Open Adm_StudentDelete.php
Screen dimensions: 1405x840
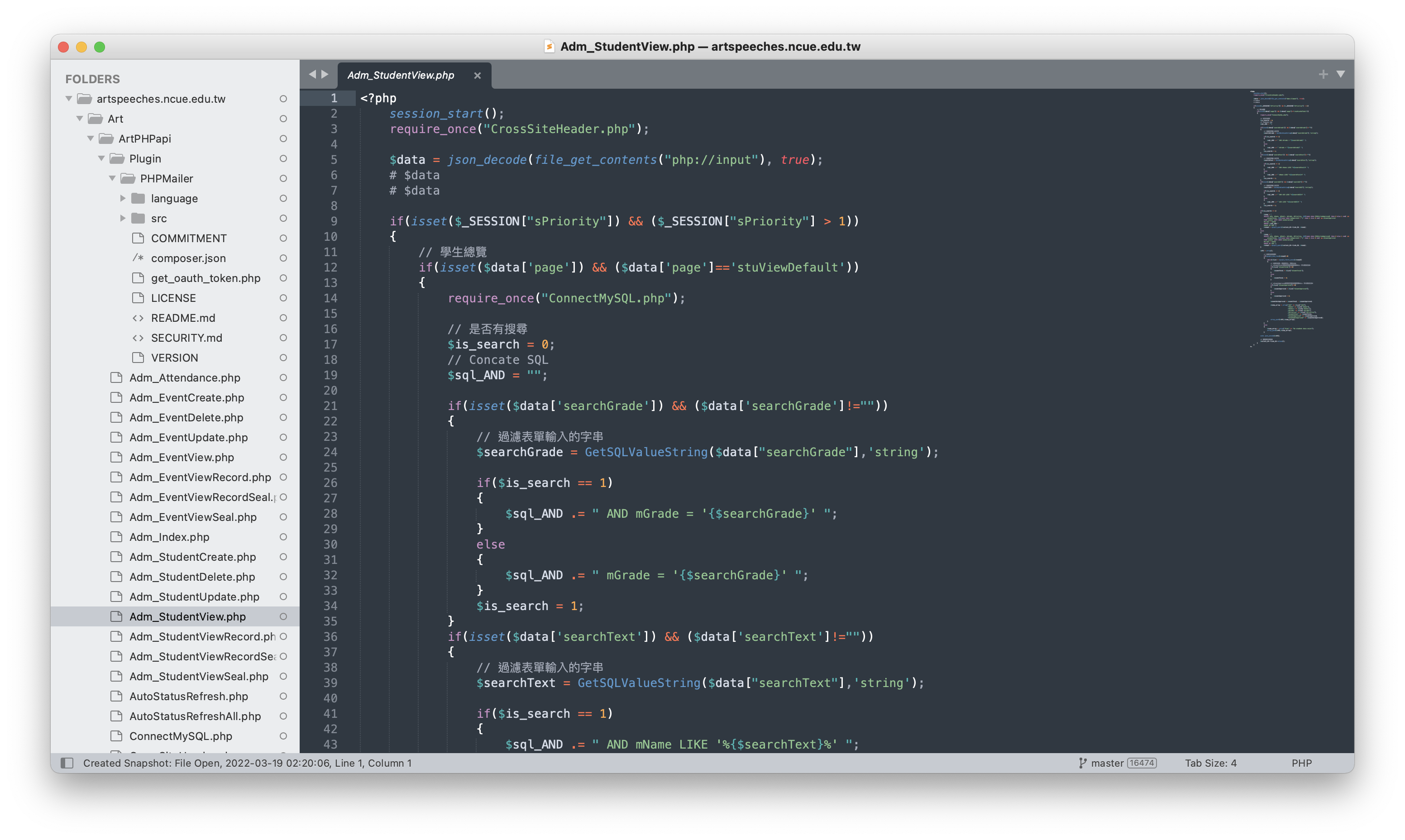192,576
